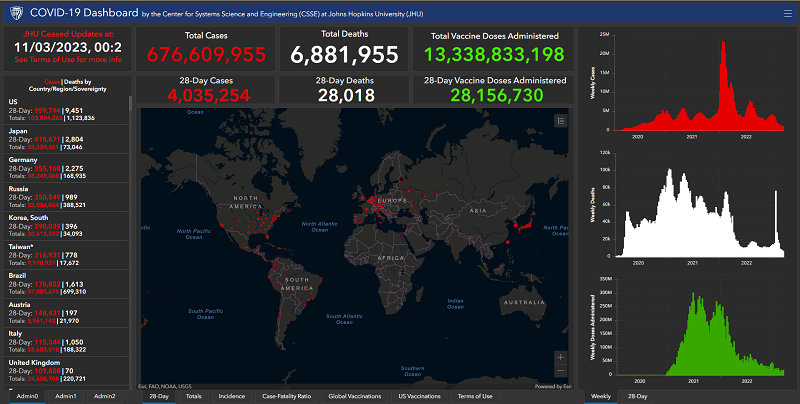
Task: Select Russia in the country list
Action: tap(66, 197)
